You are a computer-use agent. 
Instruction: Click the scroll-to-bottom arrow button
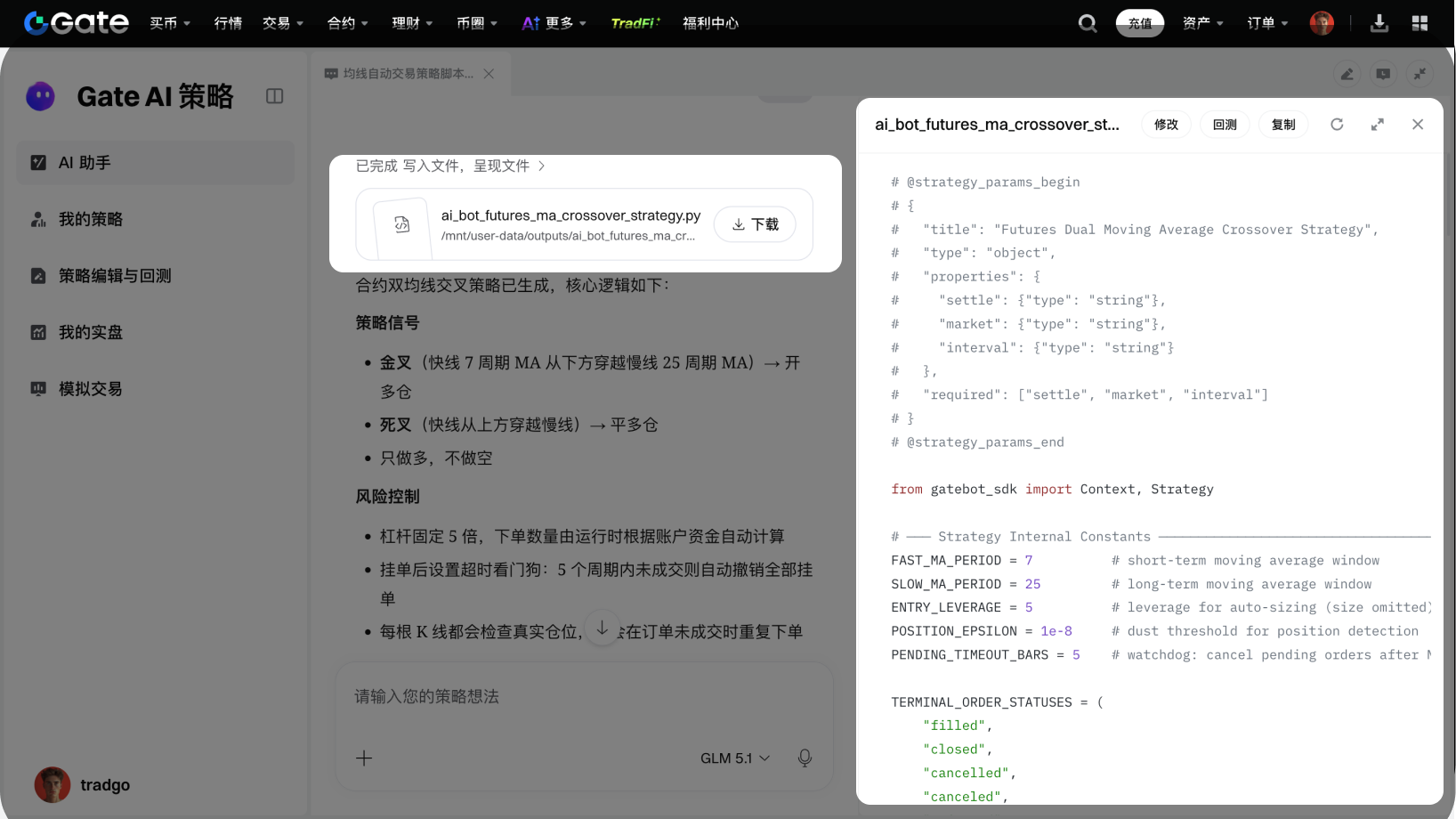point(603,628)
